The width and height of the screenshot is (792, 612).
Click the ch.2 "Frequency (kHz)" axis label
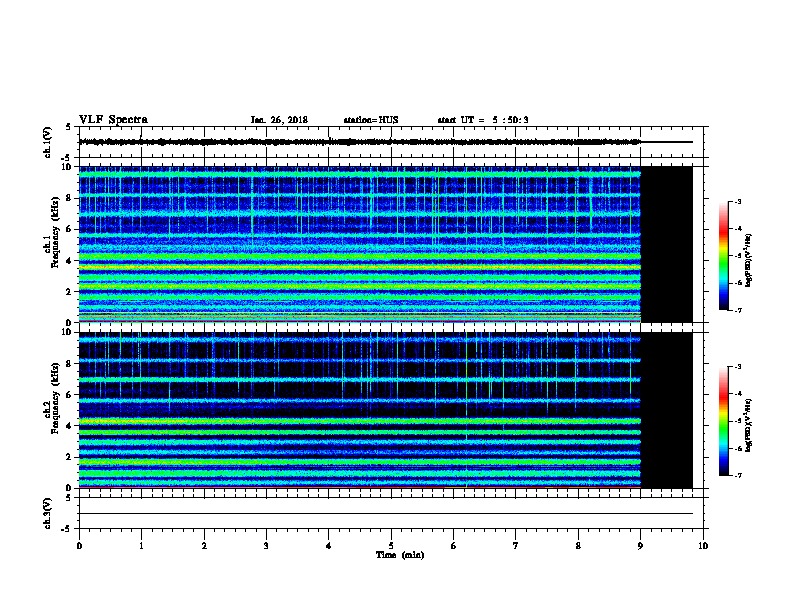point(55,398)
